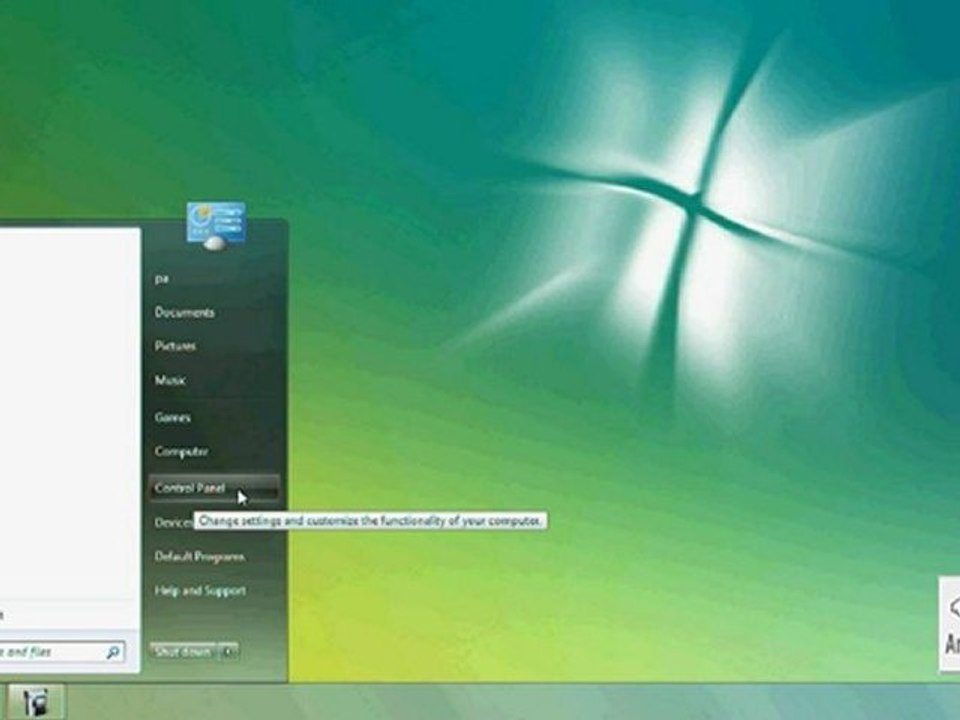Viewport: 960px width, 720px height.
Task: Open Default Programs
Action: (200, 557)
